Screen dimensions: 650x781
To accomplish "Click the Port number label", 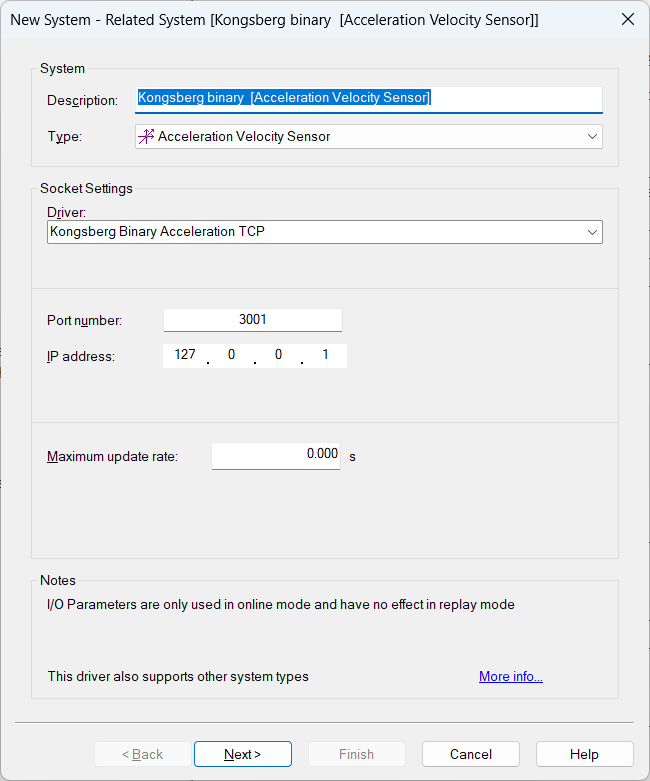I will click(x=84, y=320).
